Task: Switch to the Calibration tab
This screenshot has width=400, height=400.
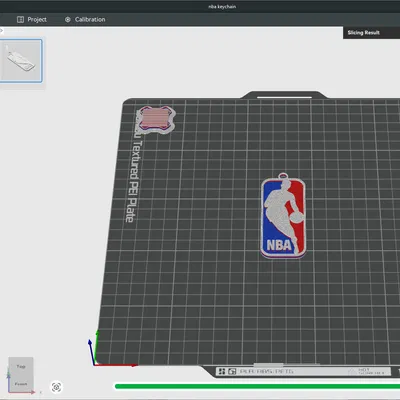Action: click(x=85, y=20)
